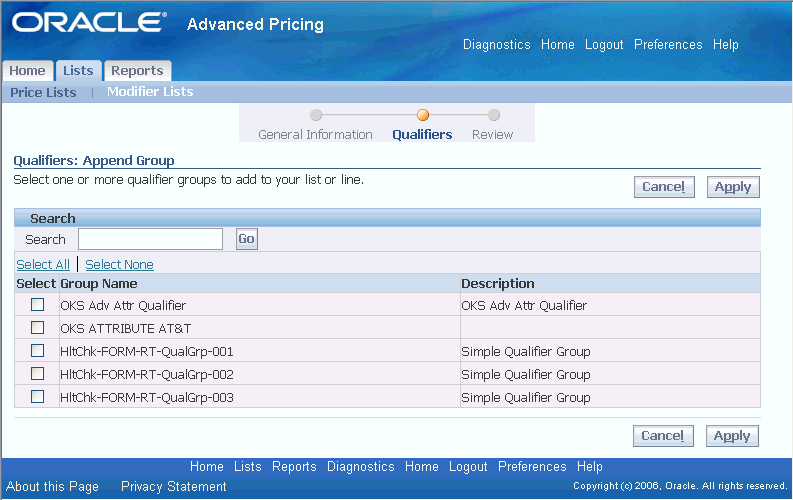Viewport: 793px width, 500px height.
Task: Click group name HltChk-FORM-RT-QualGrp-003
Action: [x=147, y=397]
